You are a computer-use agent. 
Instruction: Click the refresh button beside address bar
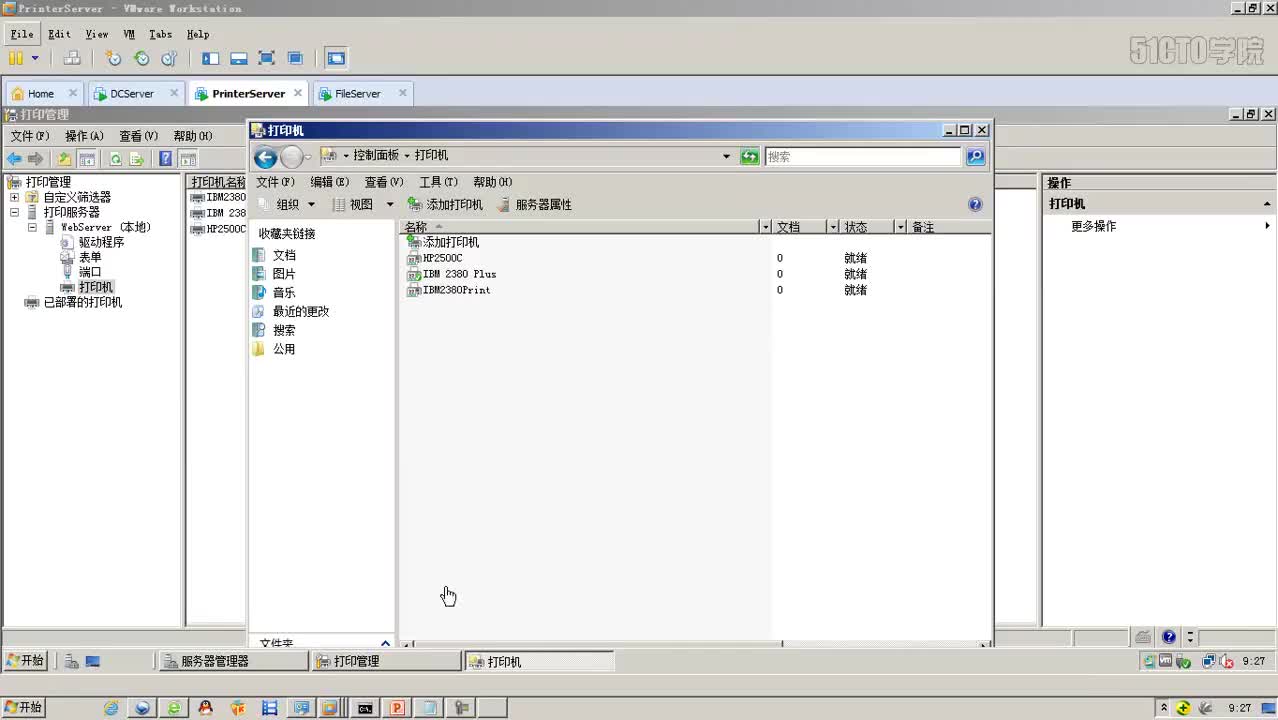point(750,157)
